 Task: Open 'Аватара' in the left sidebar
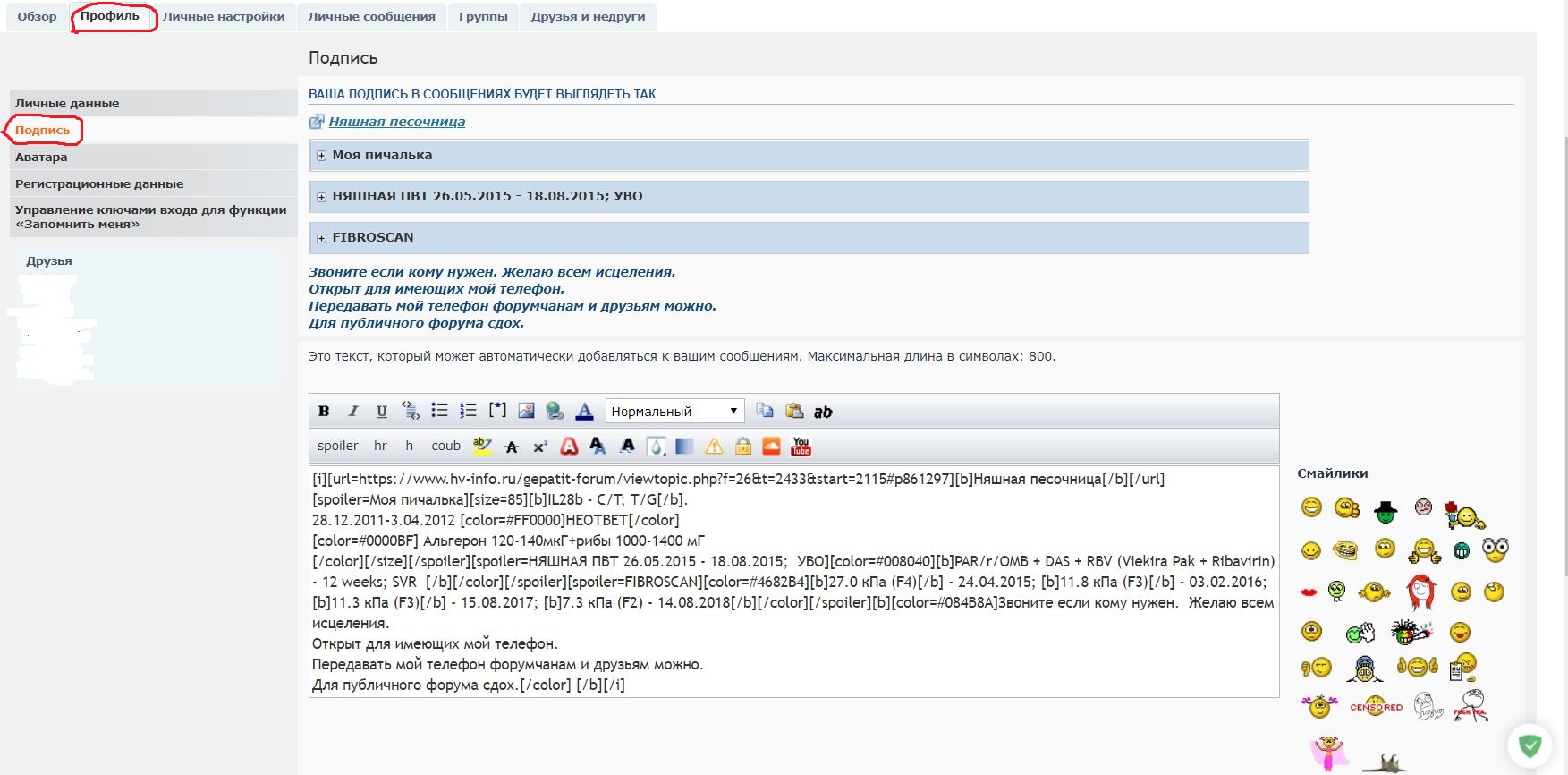pos(41,158)
